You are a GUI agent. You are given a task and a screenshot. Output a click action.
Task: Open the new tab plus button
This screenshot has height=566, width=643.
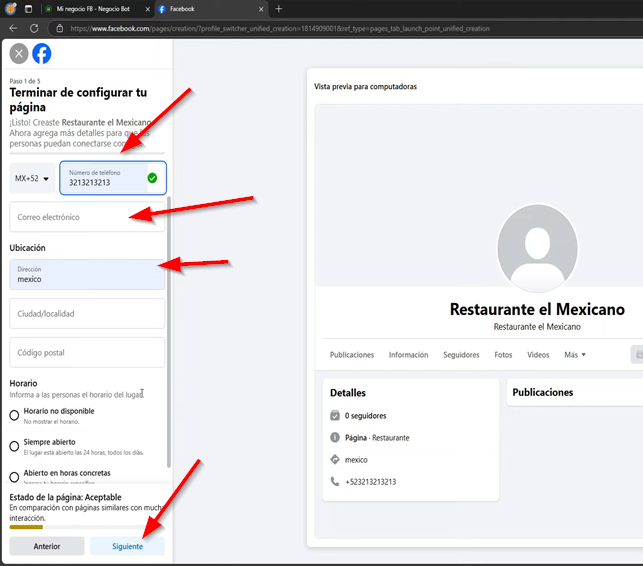(x=278, y=9)
